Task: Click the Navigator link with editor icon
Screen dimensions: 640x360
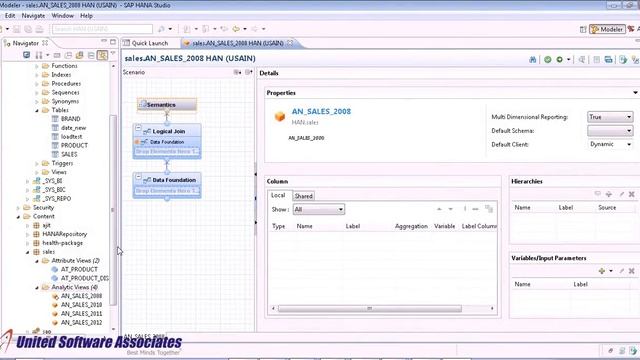Action: click(x=102, y=55)
